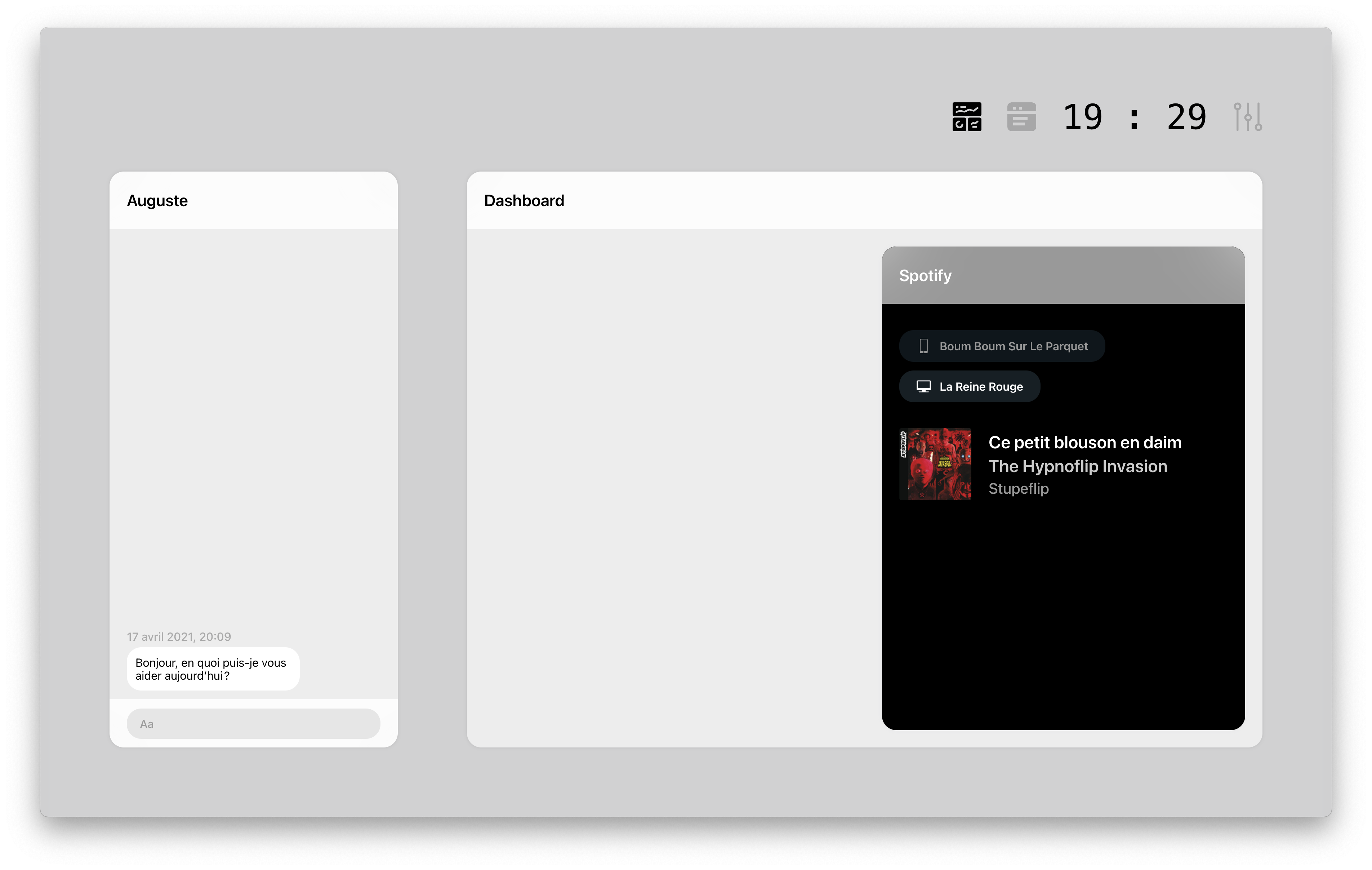1372x870 pixels.
Task: Select the La Reine Rouge device
Action: click(x=981, y=387)
